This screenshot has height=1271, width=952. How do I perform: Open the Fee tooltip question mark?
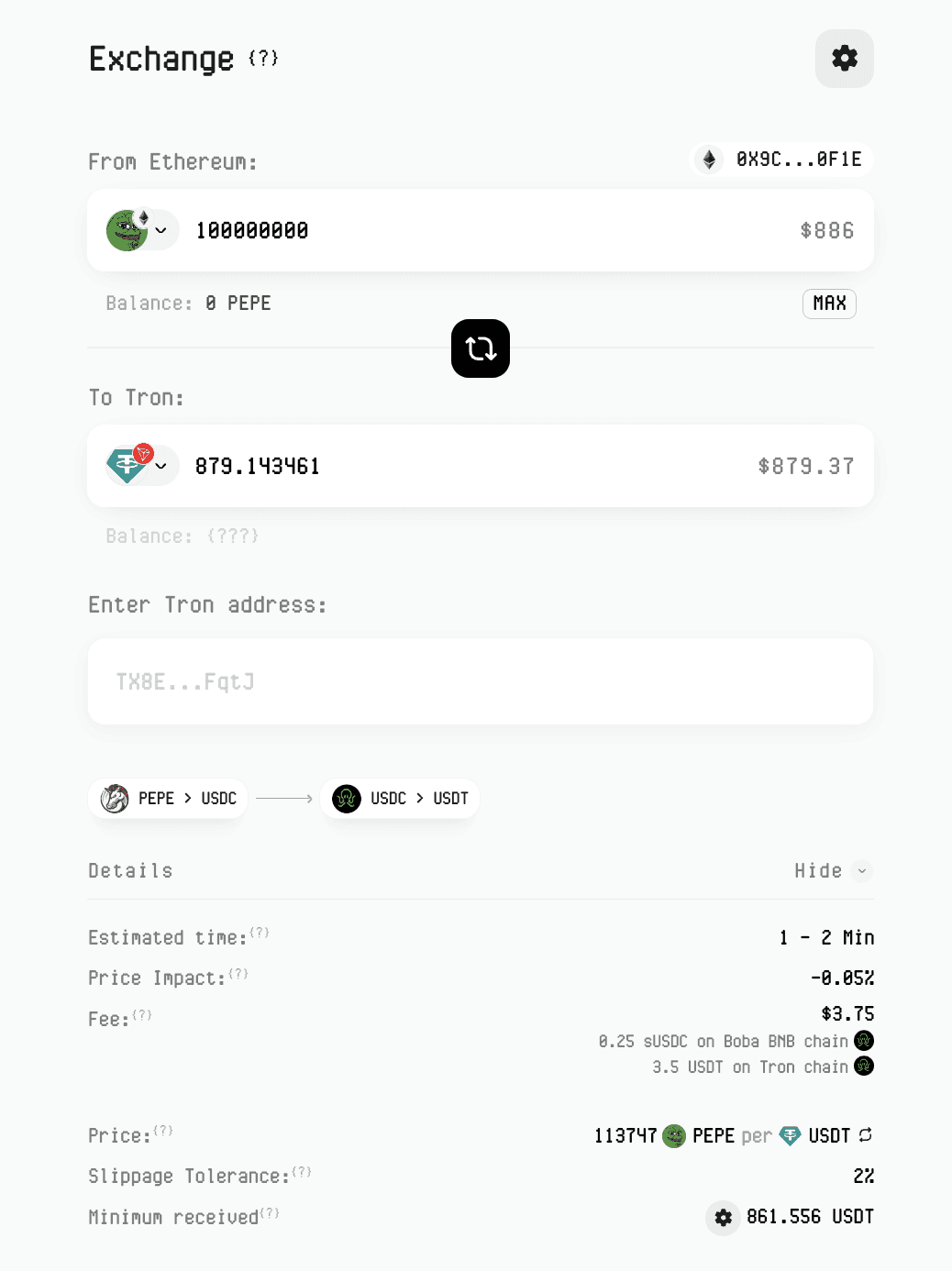point(142,1013)
